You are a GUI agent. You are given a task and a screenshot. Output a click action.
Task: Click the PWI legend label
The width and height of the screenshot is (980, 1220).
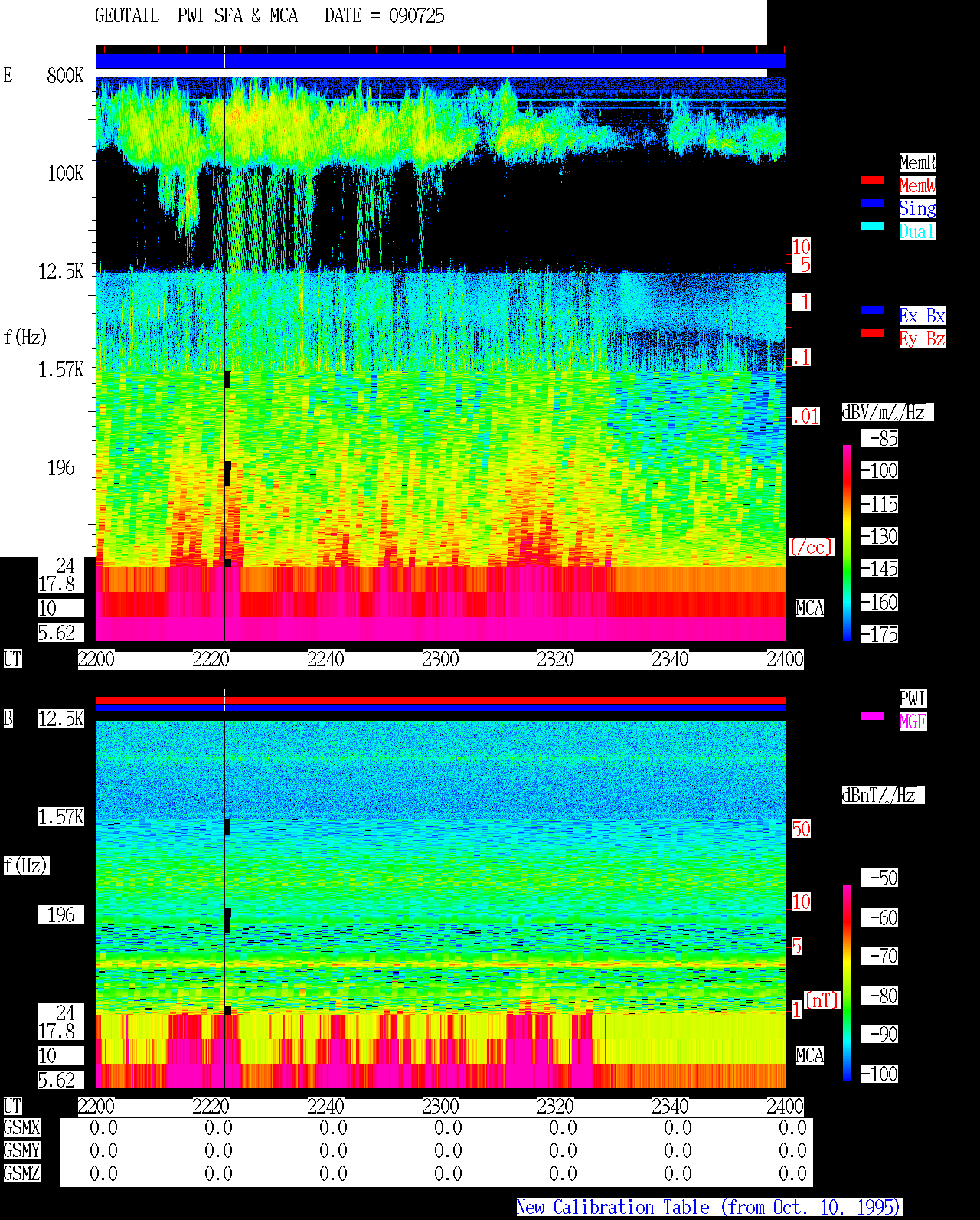913,698
